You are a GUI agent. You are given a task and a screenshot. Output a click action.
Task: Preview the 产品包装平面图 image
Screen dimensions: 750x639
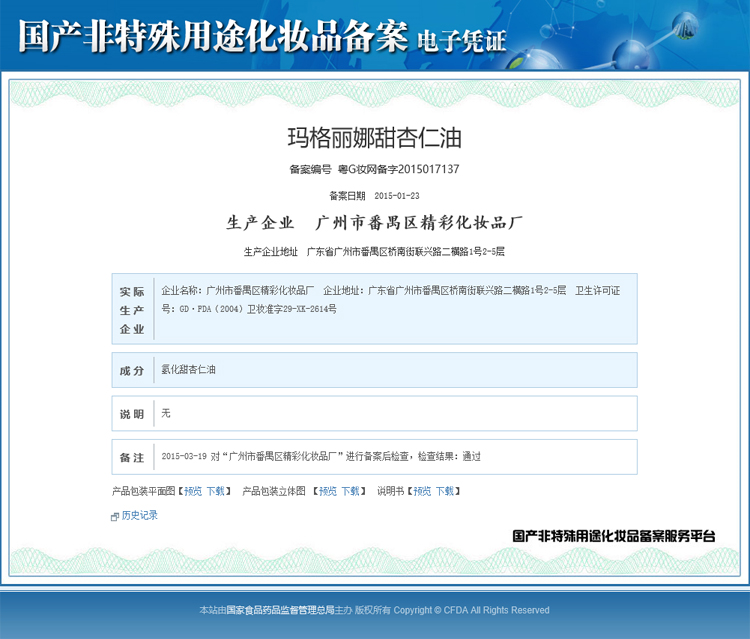click(x=193, y=491)
